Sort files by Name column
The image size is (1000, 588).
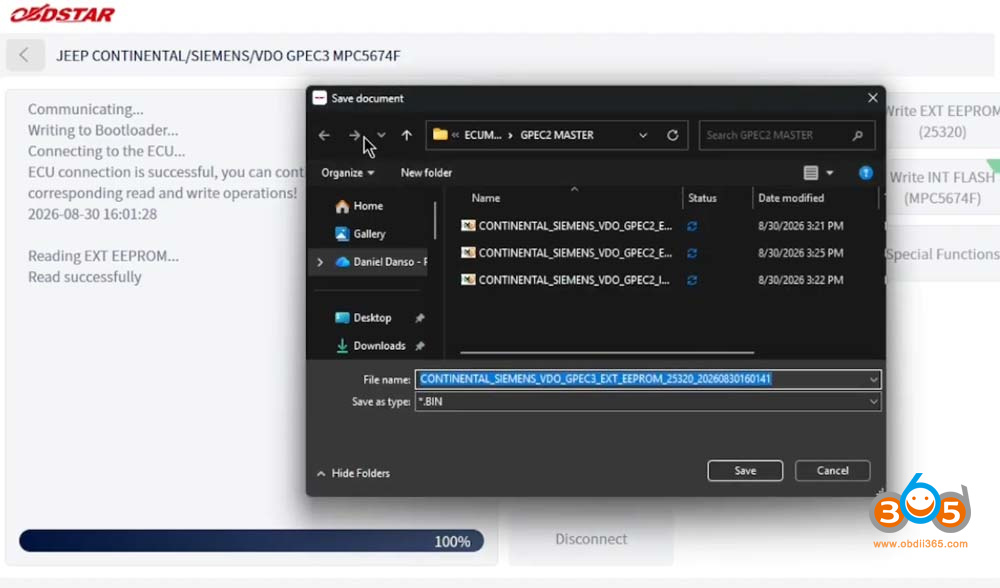click(x=485, y=198)
